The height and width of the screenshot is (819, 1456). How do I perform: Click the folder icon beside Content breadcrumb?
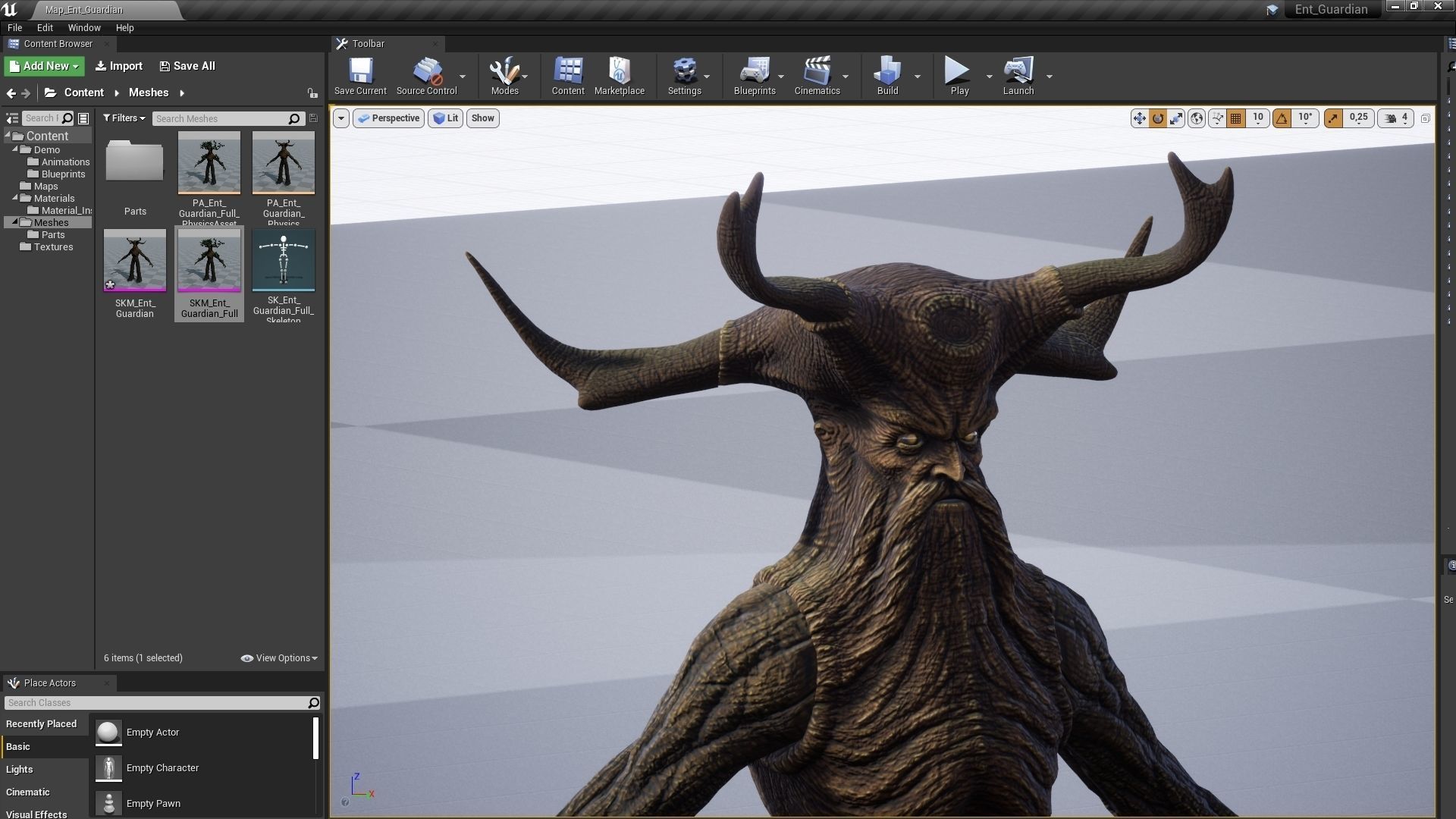point(50,93)
